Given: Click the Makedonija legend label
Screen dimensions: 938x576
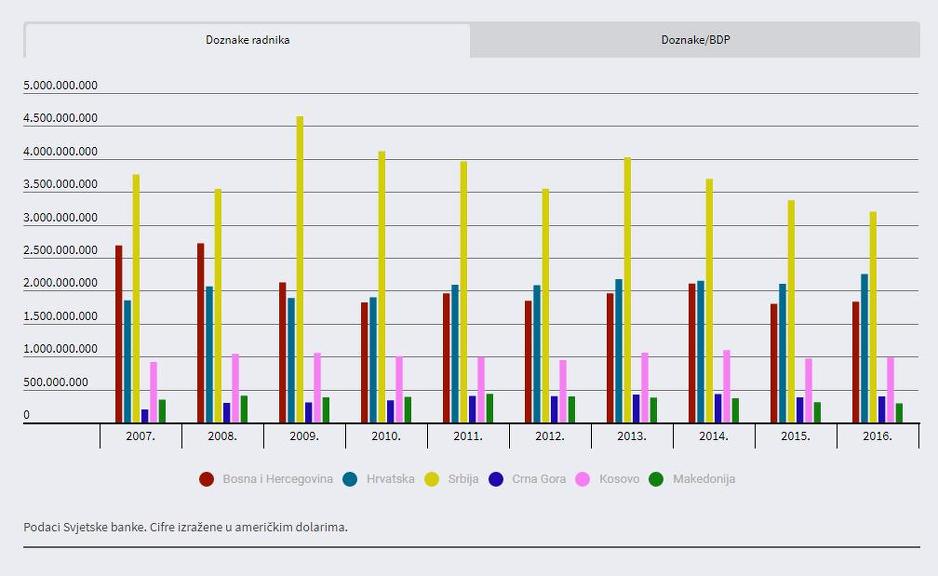Looking at the screenshot, I should coord(704,479).
